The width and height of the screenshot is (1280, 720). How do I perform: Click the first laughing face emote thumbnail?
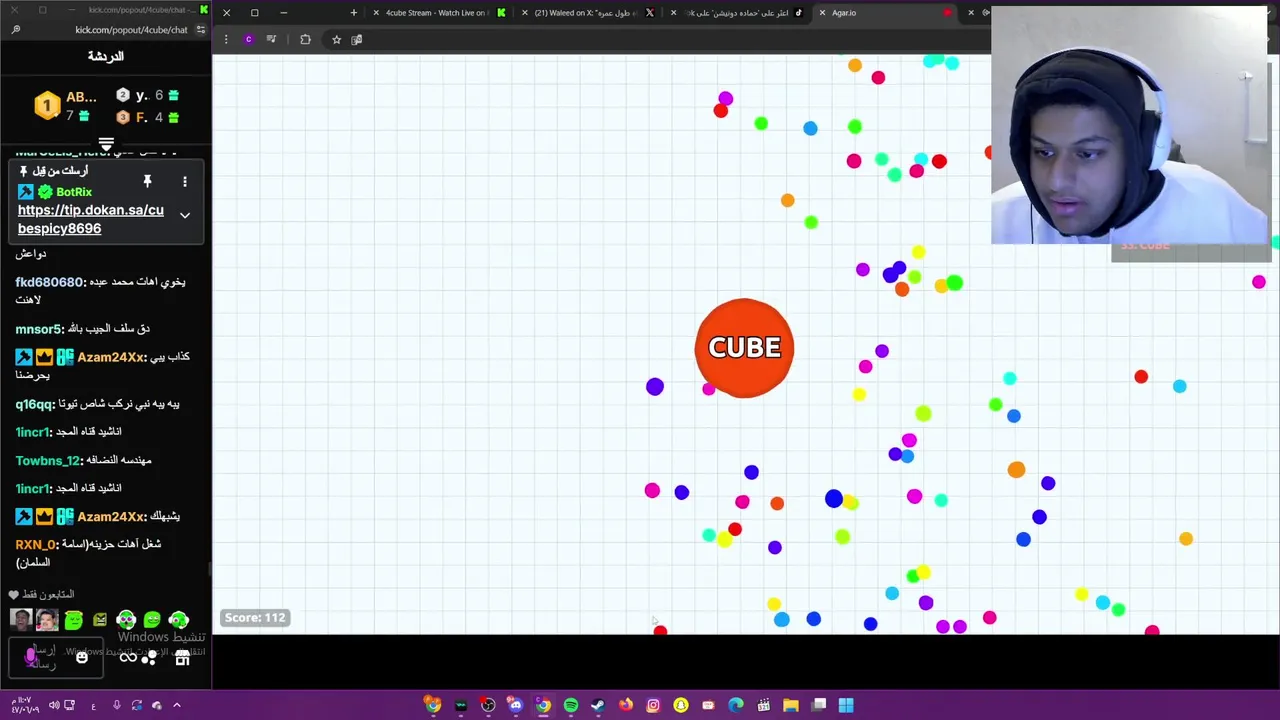click(x=21, y=621)
